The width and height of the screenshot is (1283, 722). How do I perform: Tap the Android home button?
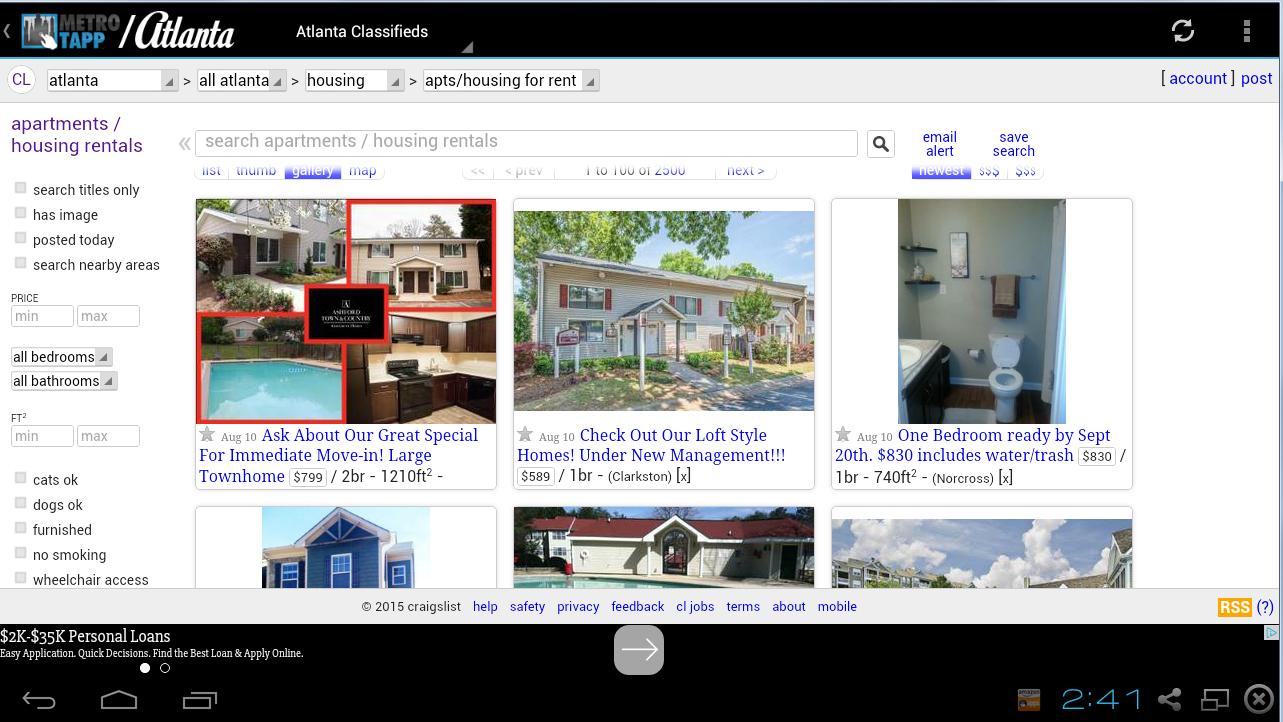coord(119,700)
